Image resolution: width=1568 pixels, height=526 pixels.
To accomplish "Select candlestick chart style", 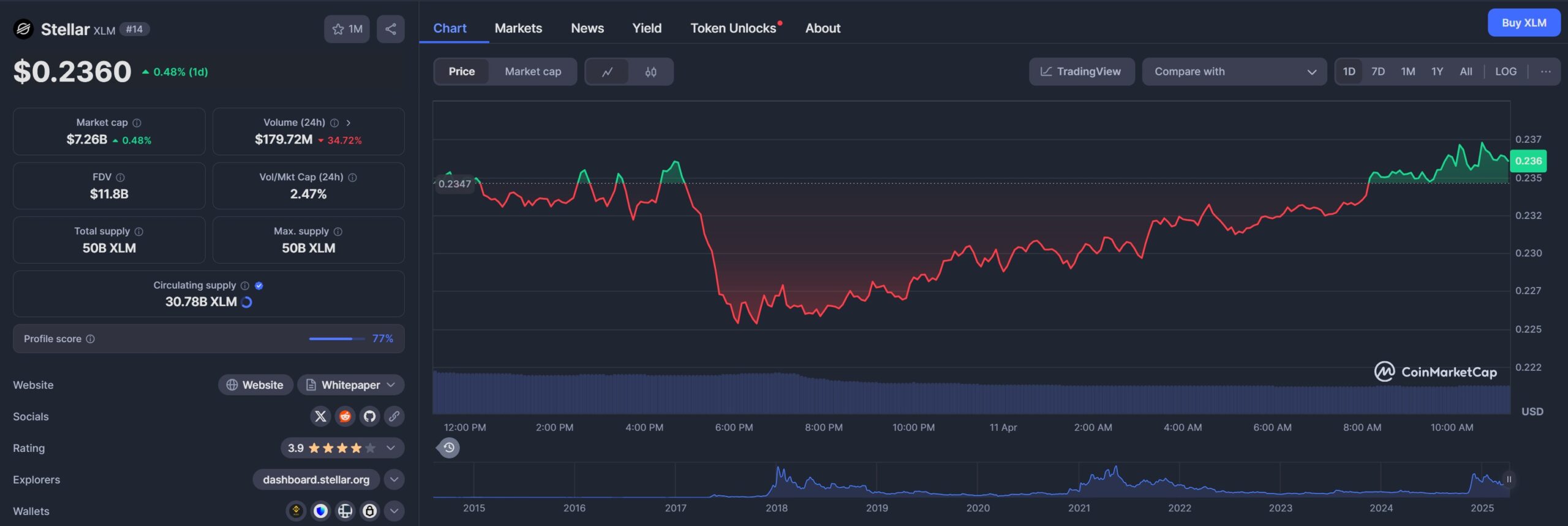I will [650, 72].
